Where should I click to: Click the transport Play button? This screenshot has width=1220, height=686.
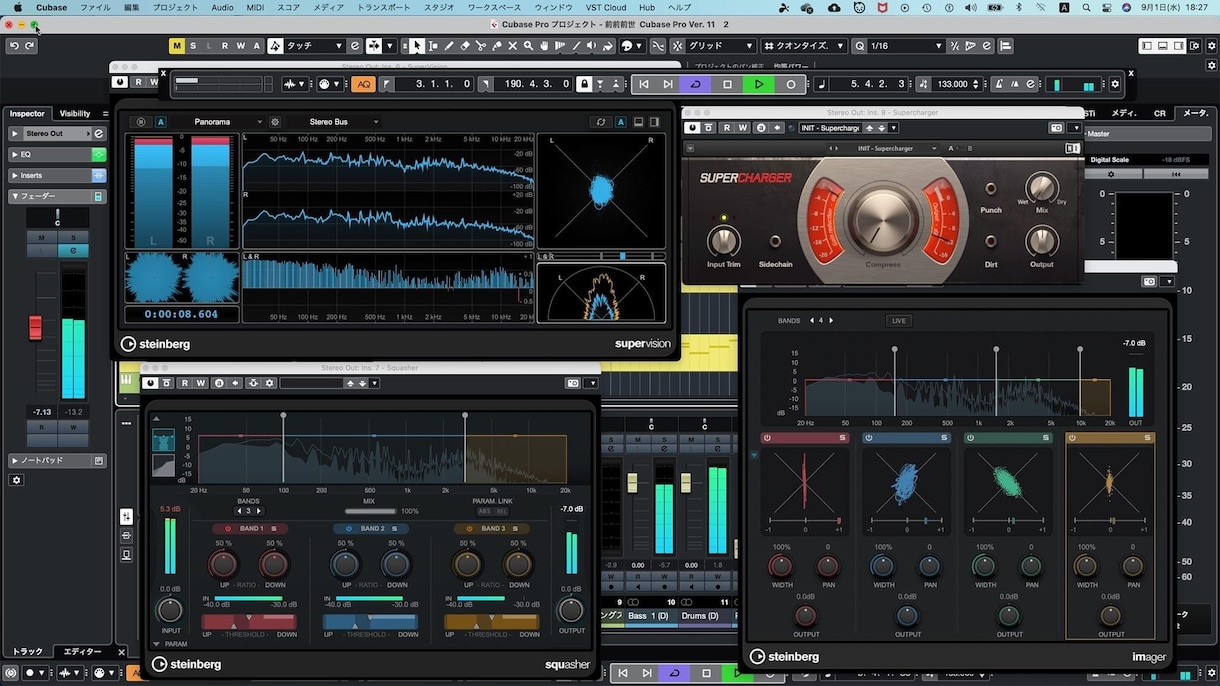[759, 84]
